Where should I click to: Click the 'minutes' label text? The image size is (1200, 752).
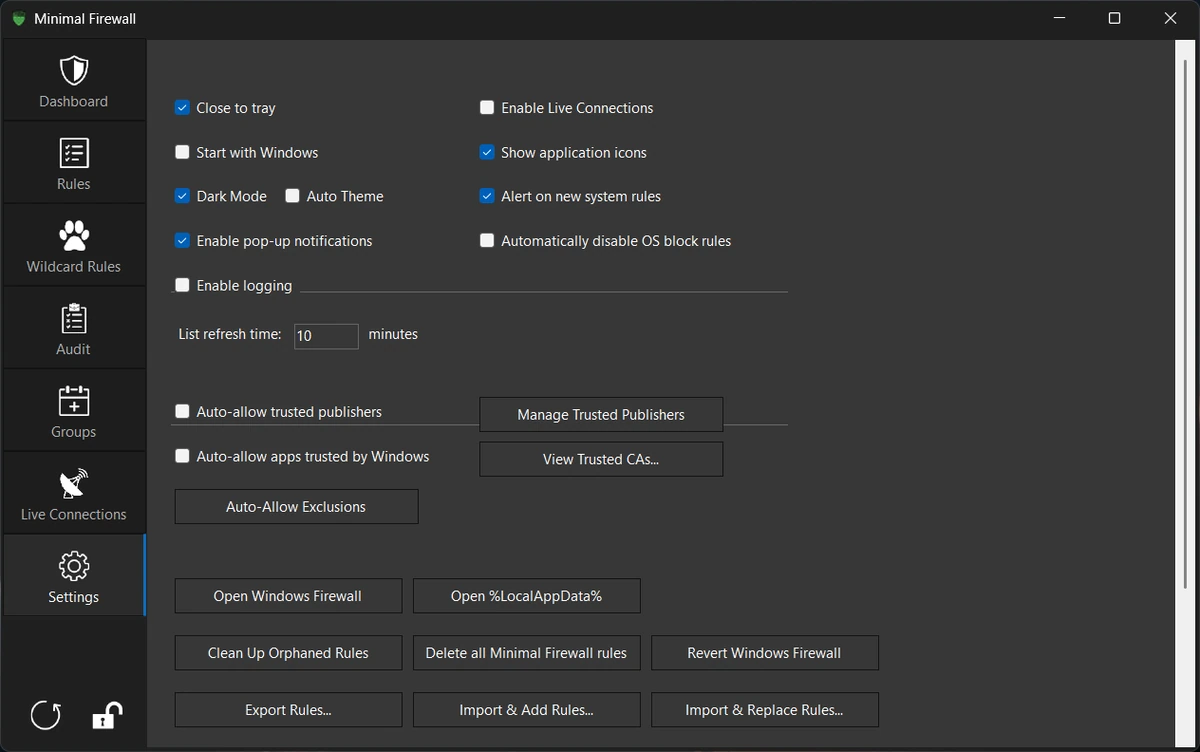393,334
